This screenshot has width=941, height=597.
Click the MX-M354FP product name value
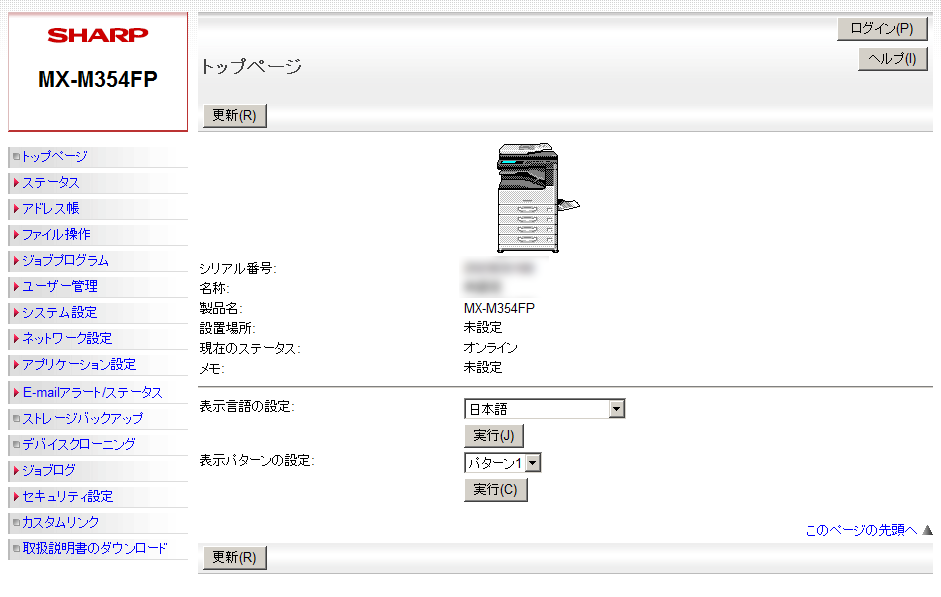[499, 308]
